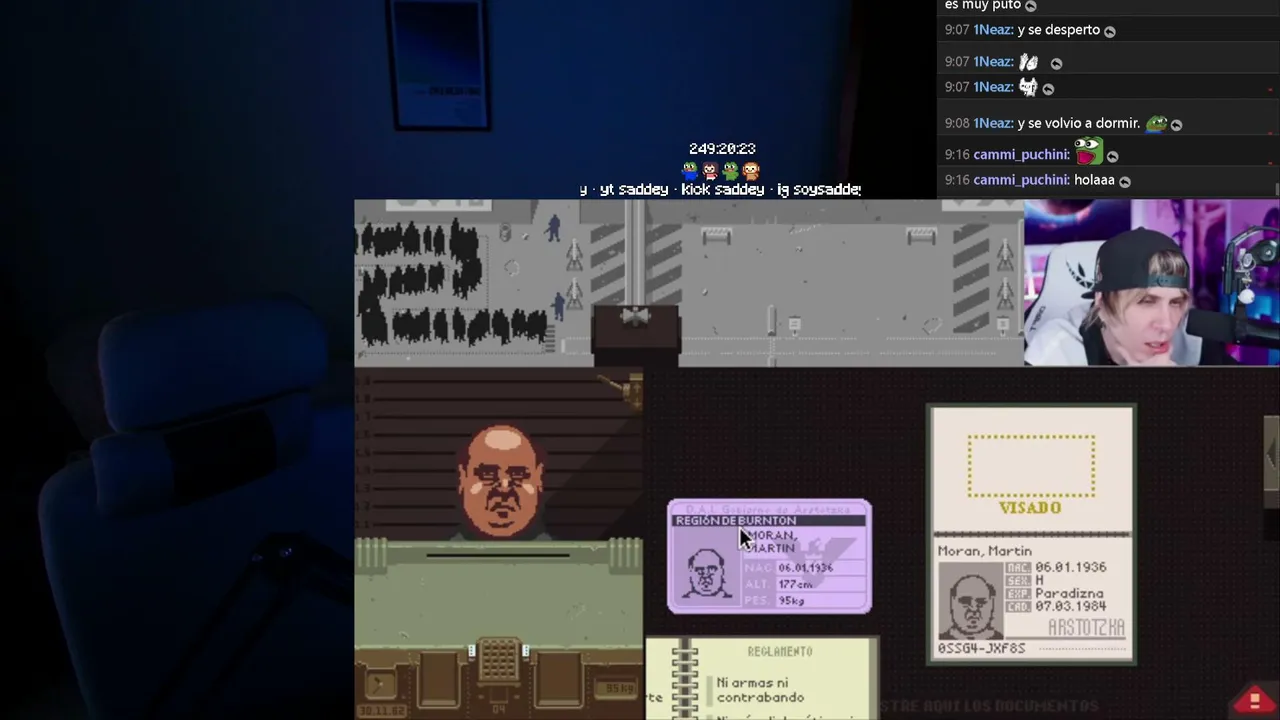
Task: Click the passport expiry date '07.03.1984'
Action: click(x=1071, y=607)
